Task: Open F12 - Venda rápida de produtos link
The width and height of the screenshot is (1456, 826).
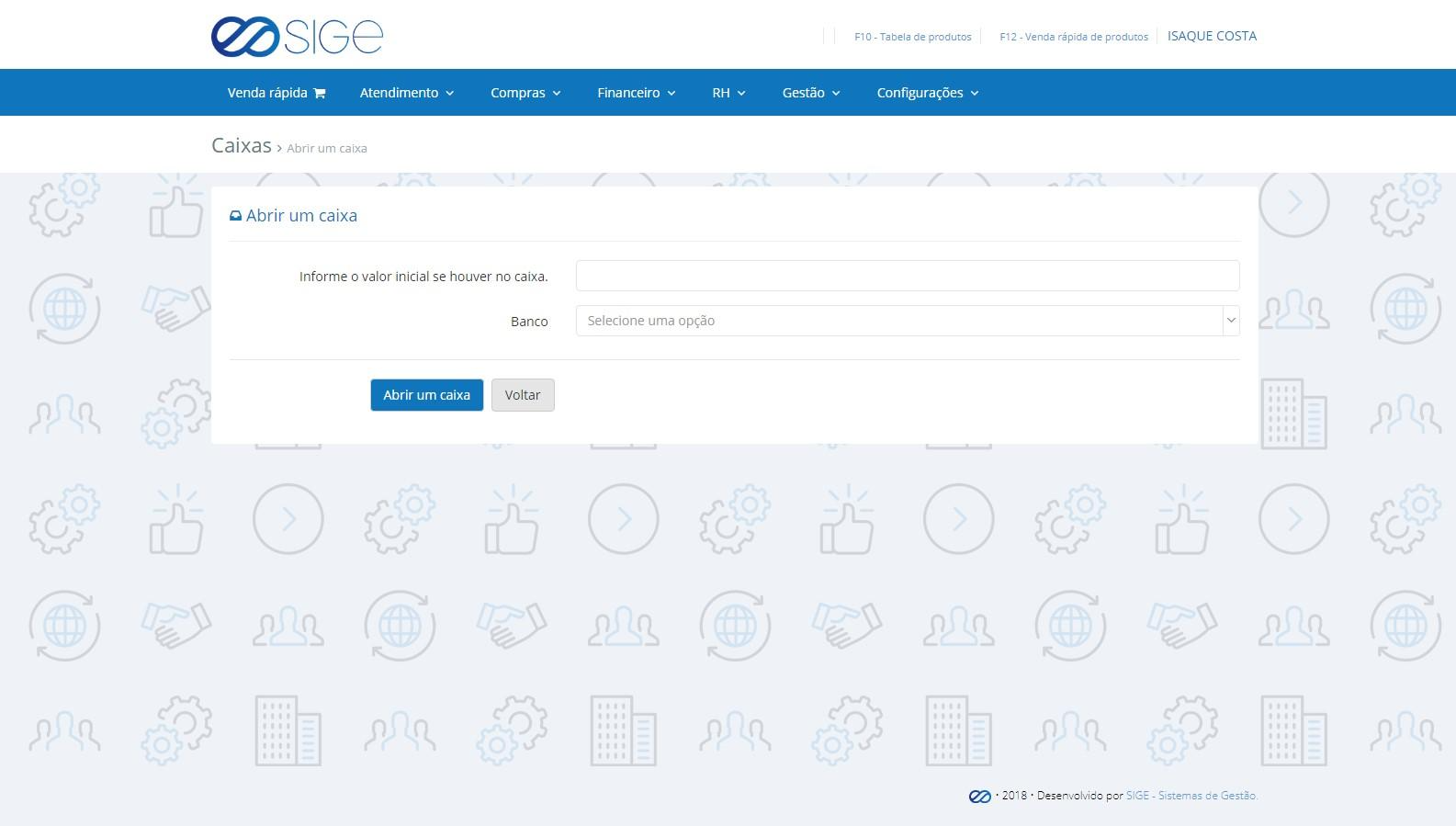Action: [1074, 37]
